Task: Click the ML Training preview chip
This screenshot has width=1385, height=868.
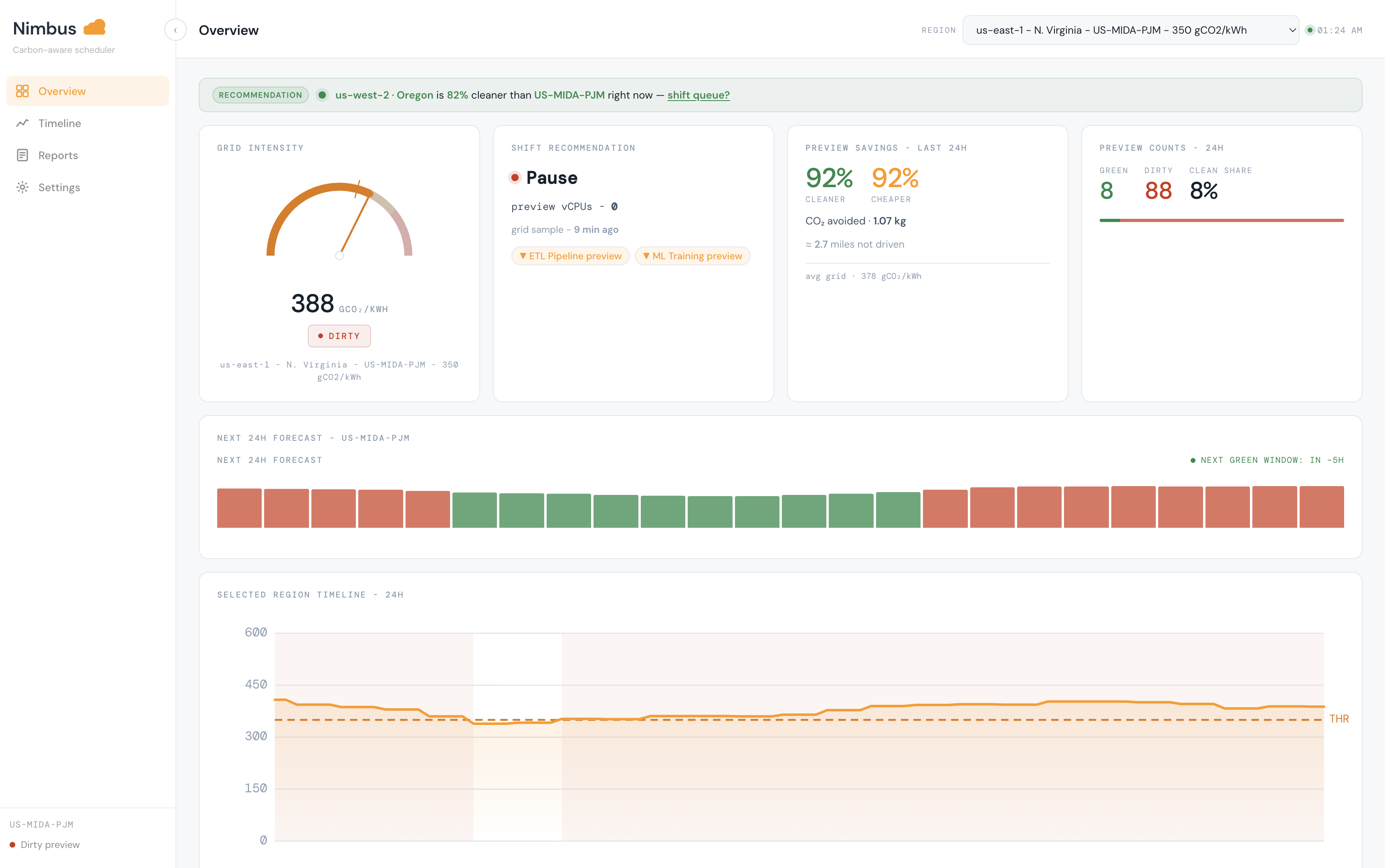Action: pos(692,256)
